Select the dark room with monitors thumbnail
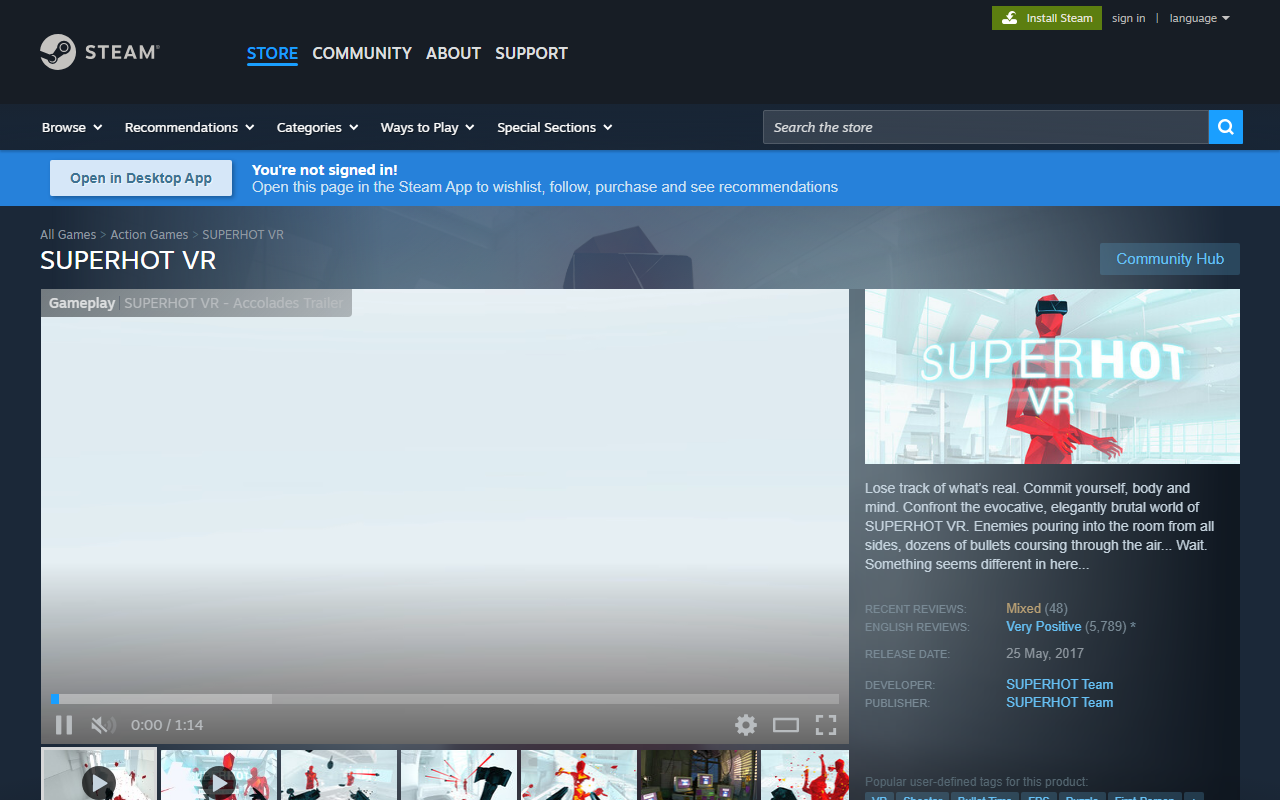This screenshot has width=1280, height=800. point(699,775)
